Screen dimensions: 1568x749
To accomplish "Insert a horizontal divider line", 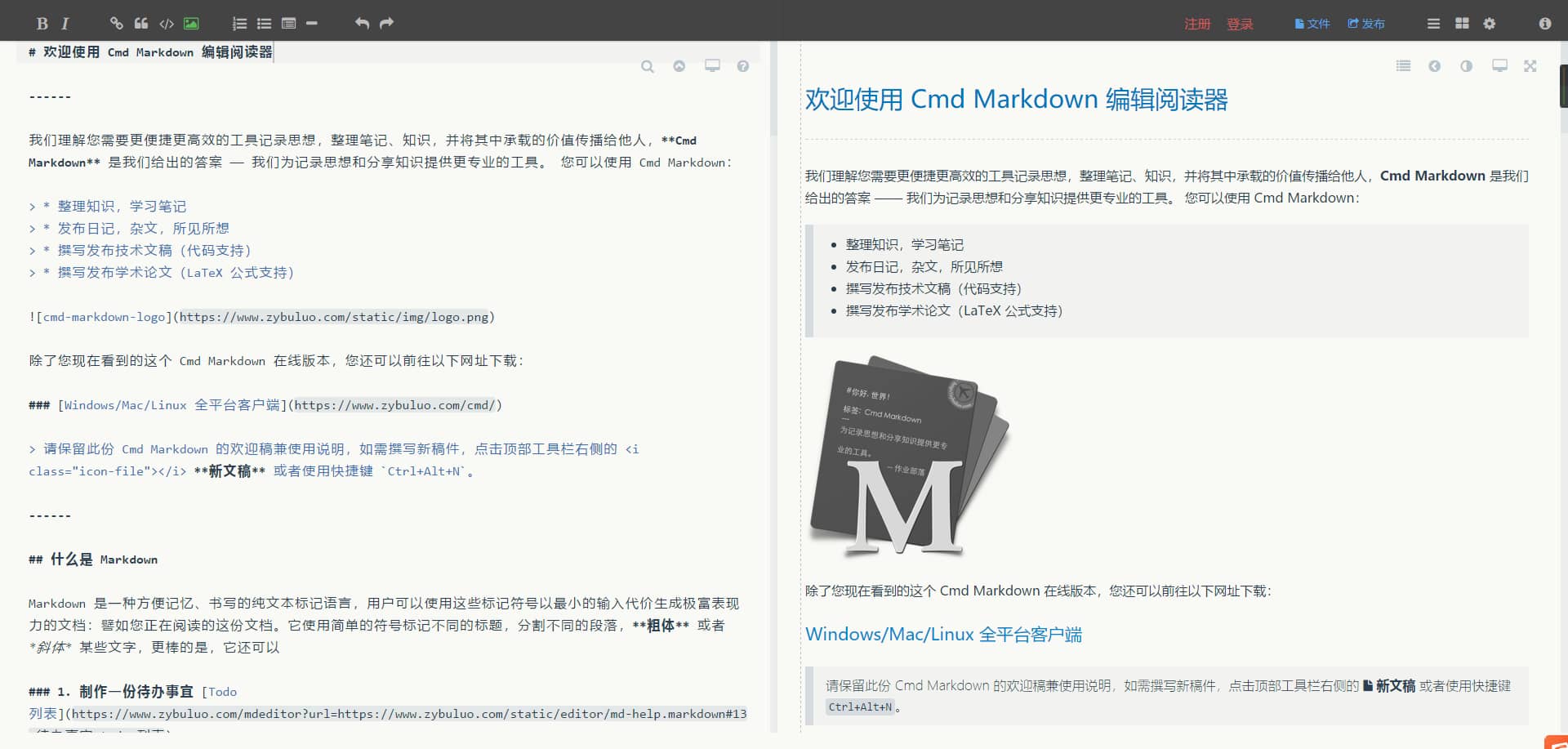I will click(311, 23).
